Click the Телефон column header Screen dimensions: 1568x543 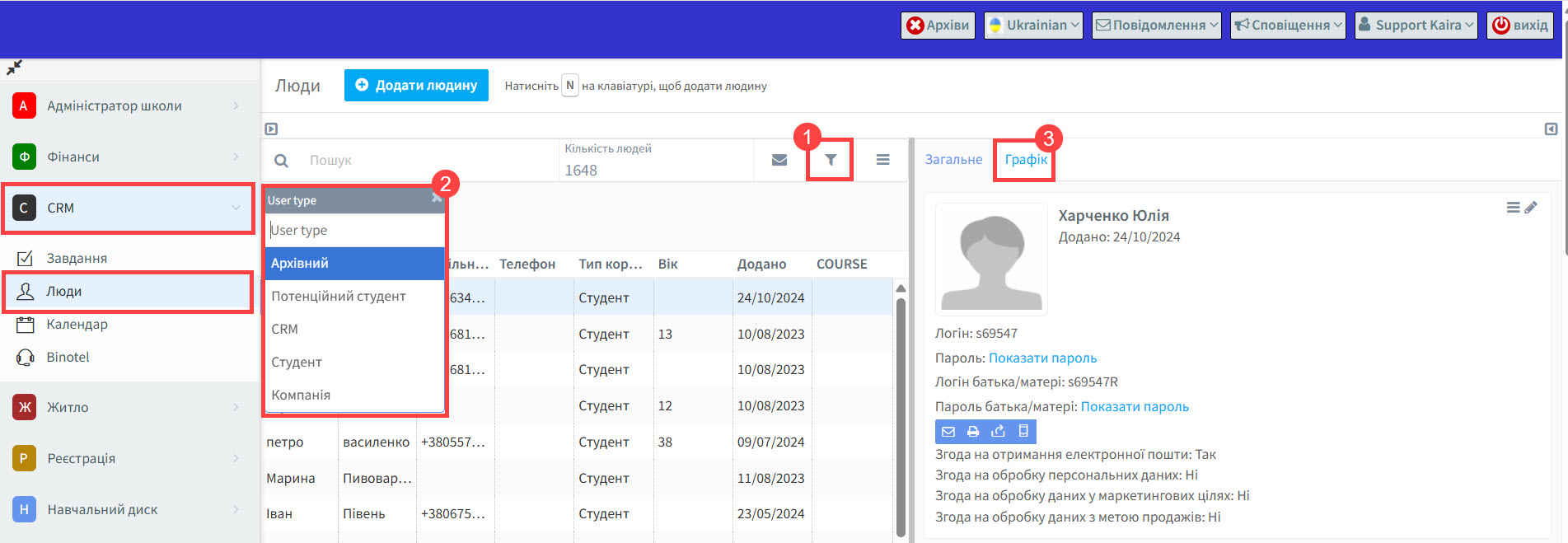[x=527, y=264]
